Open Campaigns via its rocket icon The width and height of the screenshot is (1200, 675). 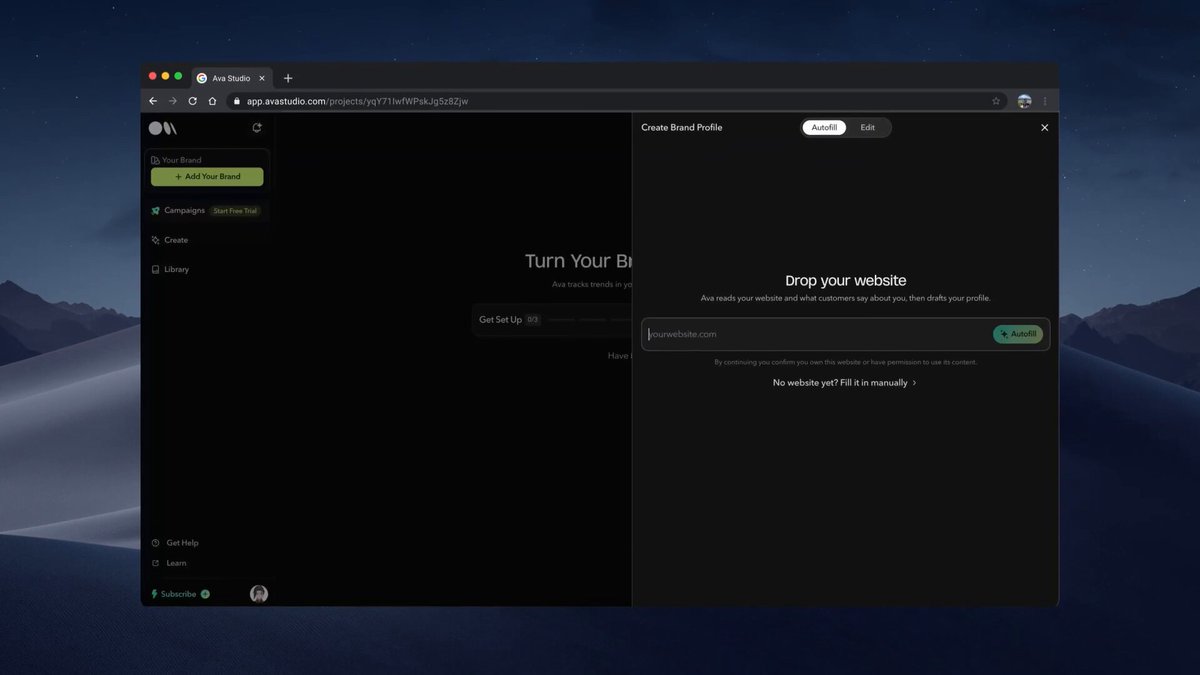[x=155, y=211]
